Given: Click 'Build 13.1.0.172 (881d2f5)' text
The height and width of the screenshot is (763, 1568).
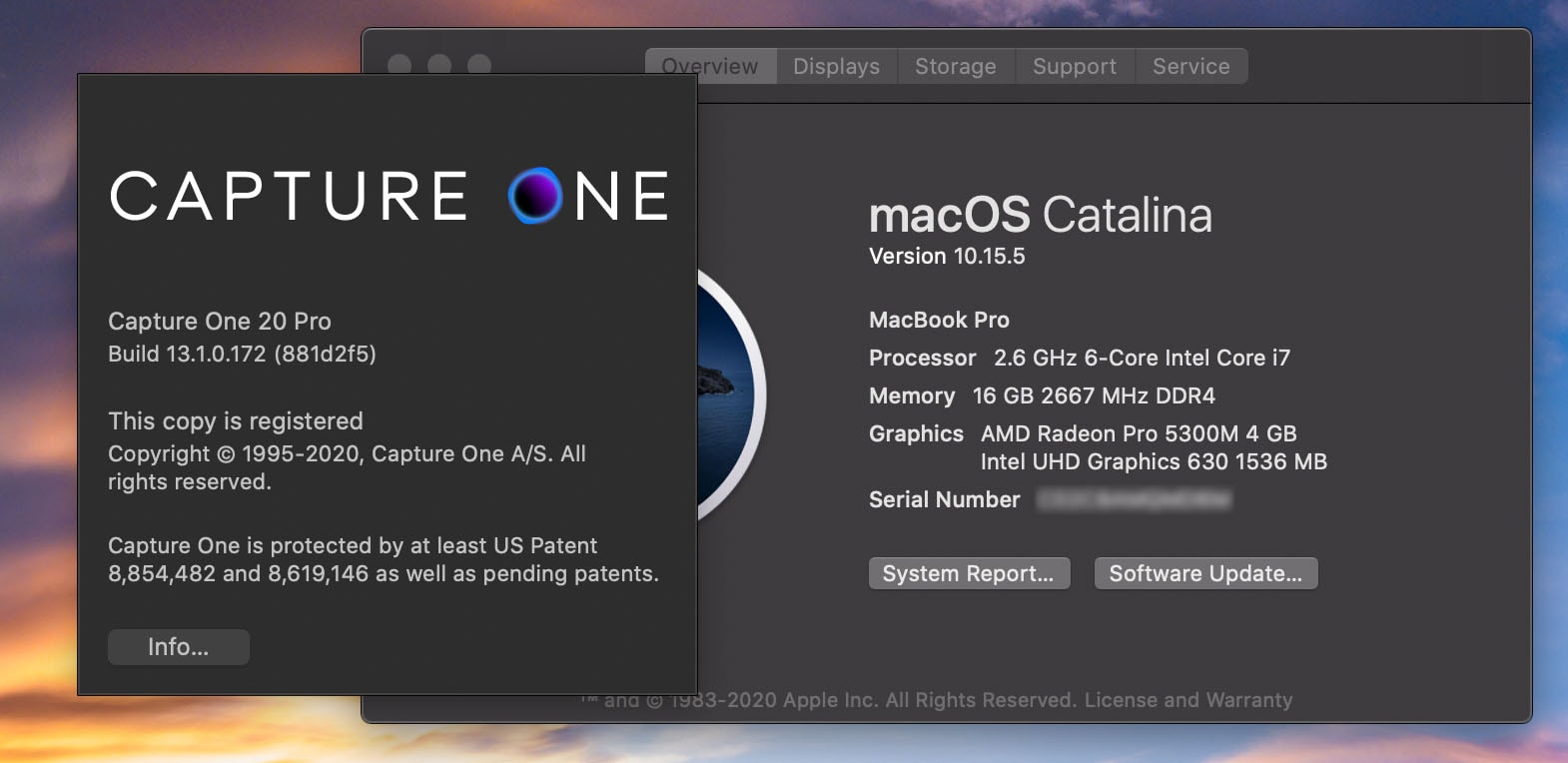Looking at the screenshot, I should tap(242, 355).
